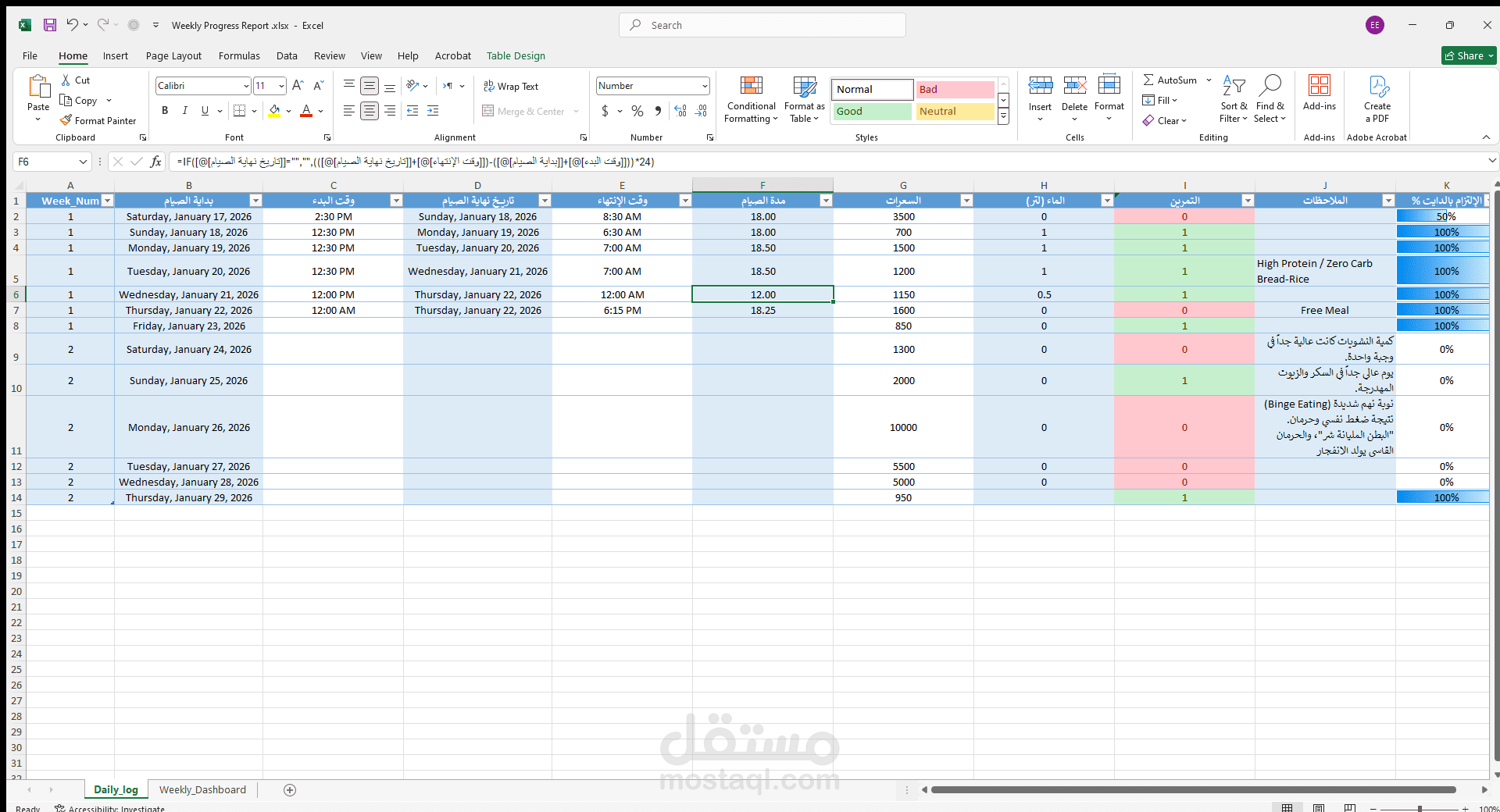Apply AutoSum to the selection

point(1171,80)
